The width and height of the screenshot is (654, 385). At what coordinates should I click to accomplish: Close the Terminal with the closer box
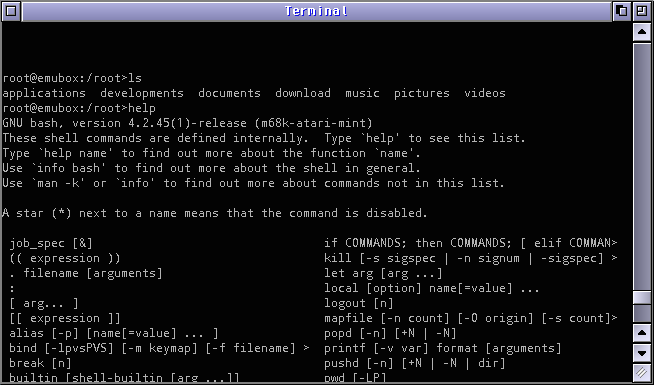pyautogui.click(x=11, y=11)
